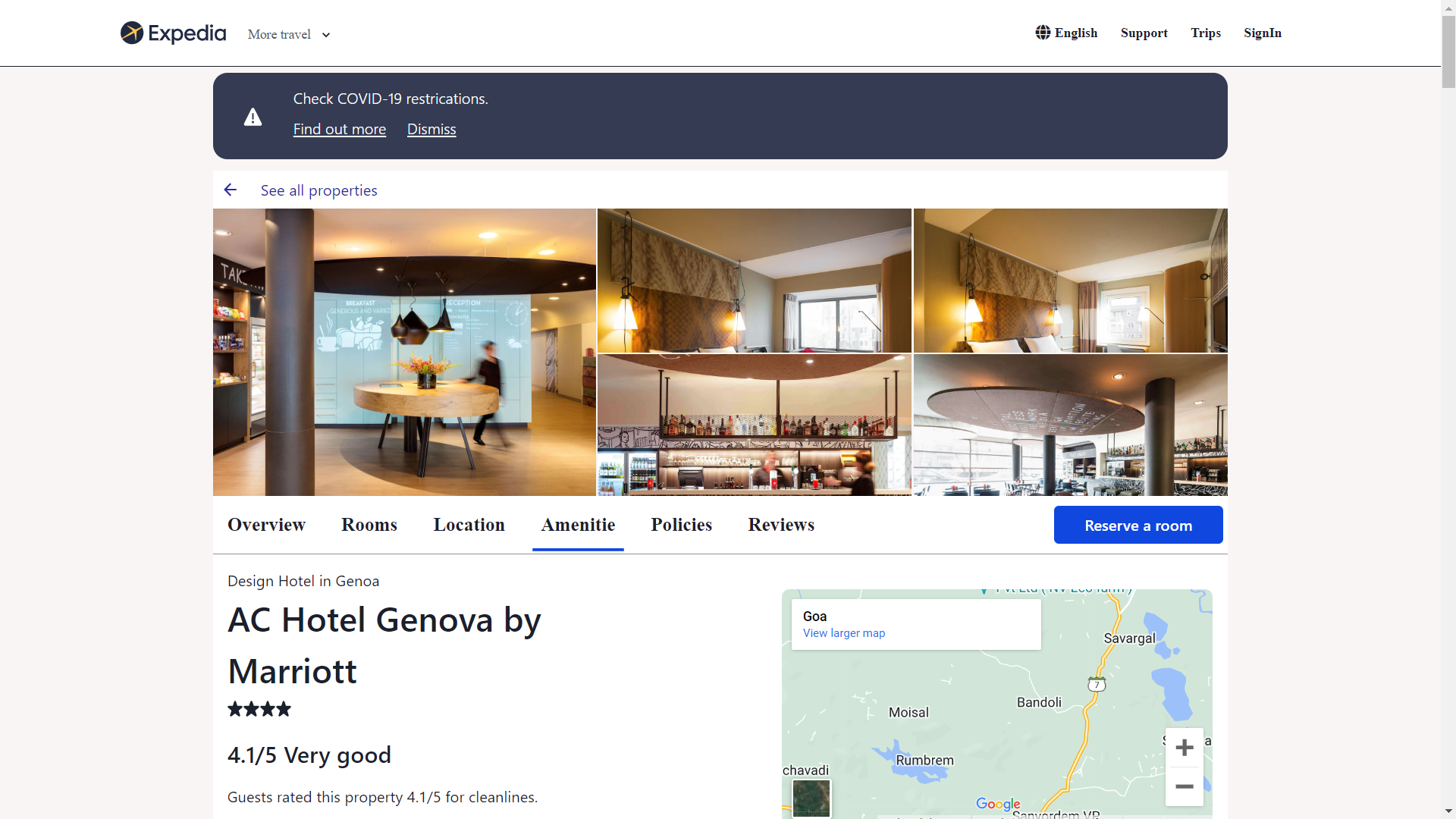Select the Policies tab
Image resolution: width=1456 pixels, height=819 pixels.
coord(681,525)
